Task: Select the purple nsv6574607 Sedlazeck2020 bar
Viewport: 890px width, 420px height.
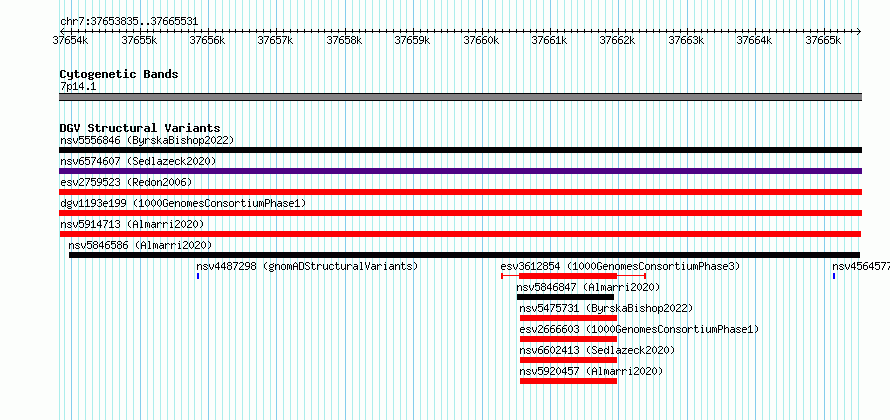Action: [460, 171]
